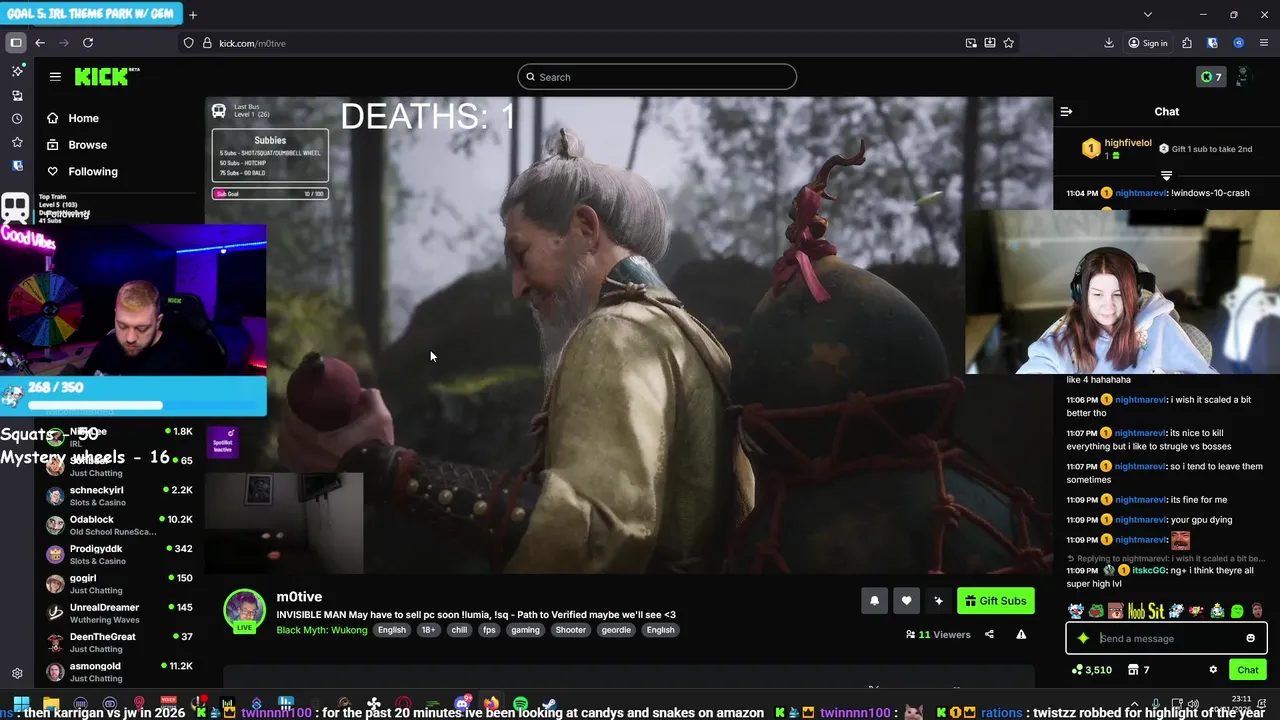The height and width of the screenshot is (720, 1280).
Task: Open Spotify from the taskbar
Action: 520,705
